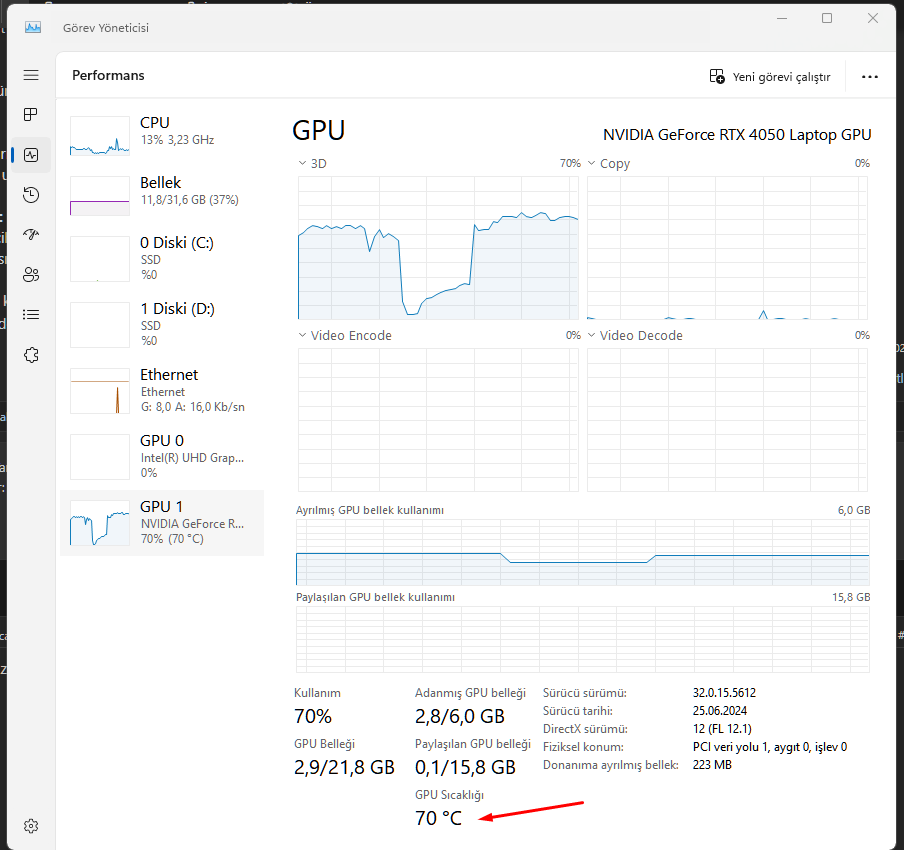The image size is (904, 850).
Task: Expand the Video Encode engine dropdown
Action: 302,335
